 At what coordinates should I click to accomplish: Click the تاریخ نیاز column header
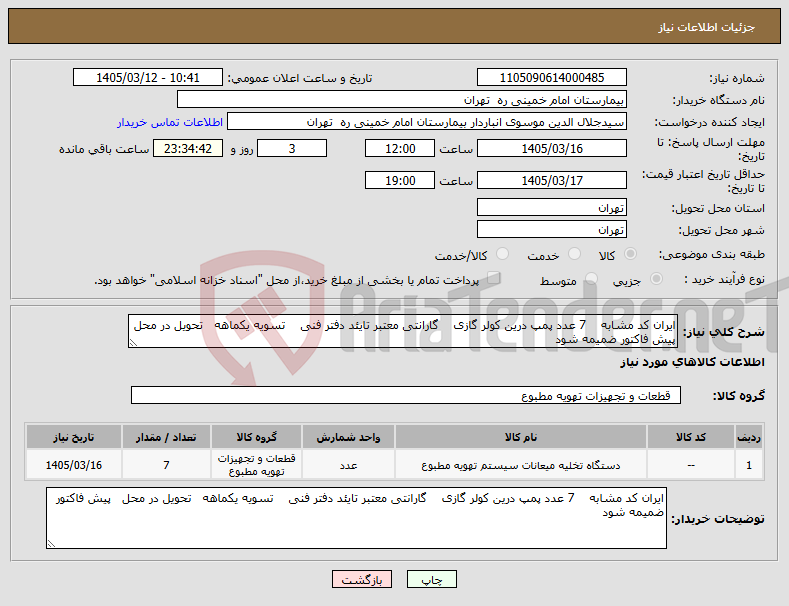tap(73, 437)
